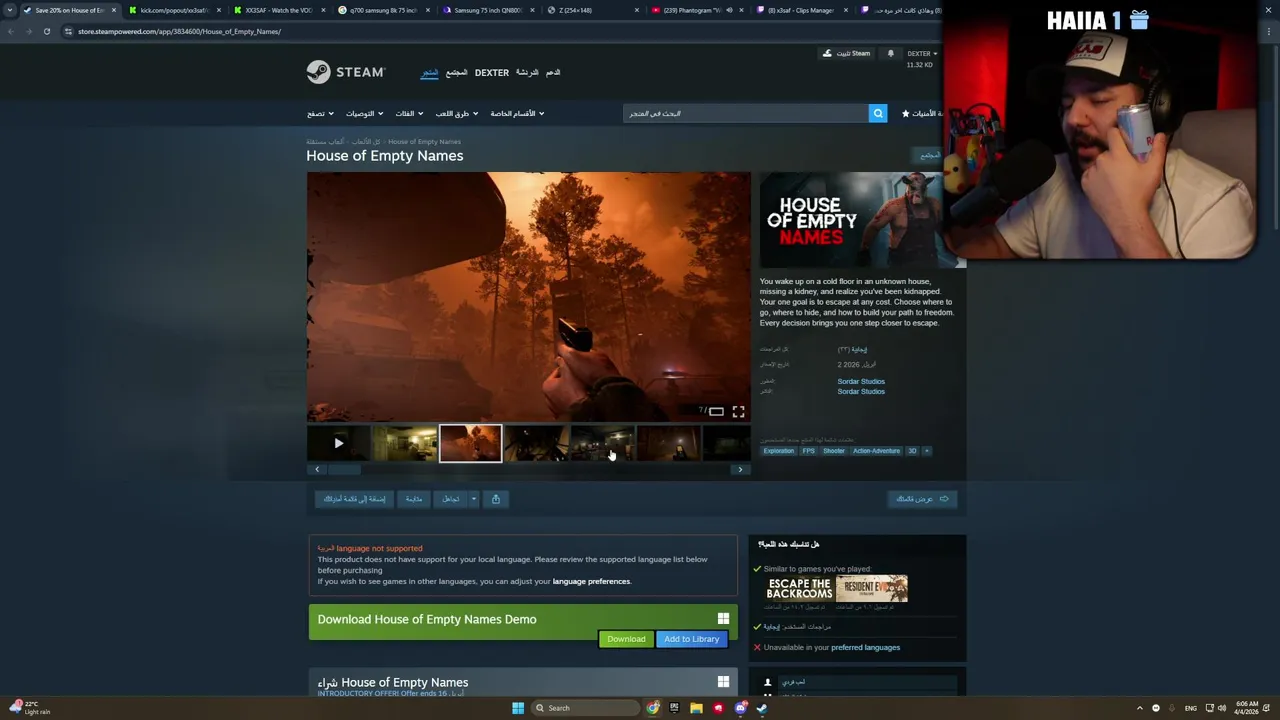Open the Arabic Chat menu item
1280x720 pixels.
click(x=527, y=73)
